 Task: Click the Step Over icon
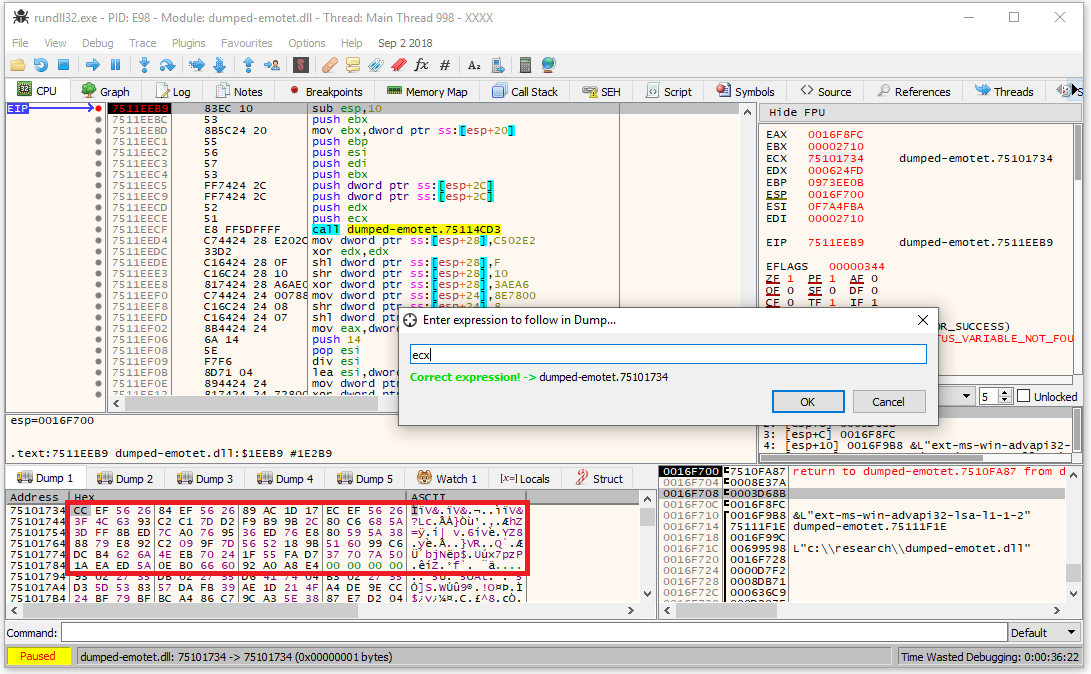167,65
